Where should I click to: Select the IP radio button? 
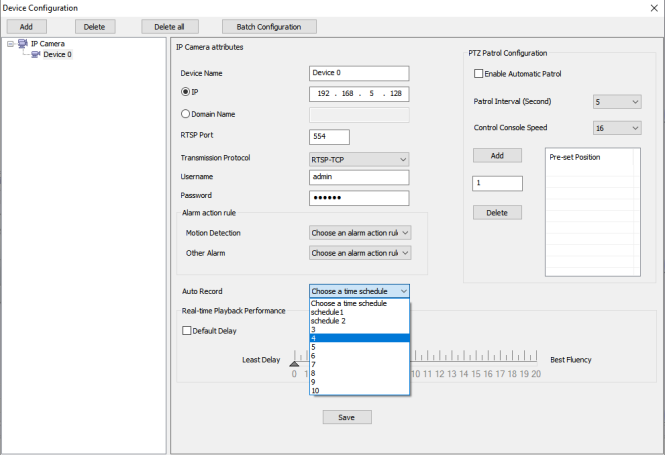tap(185, 92)
